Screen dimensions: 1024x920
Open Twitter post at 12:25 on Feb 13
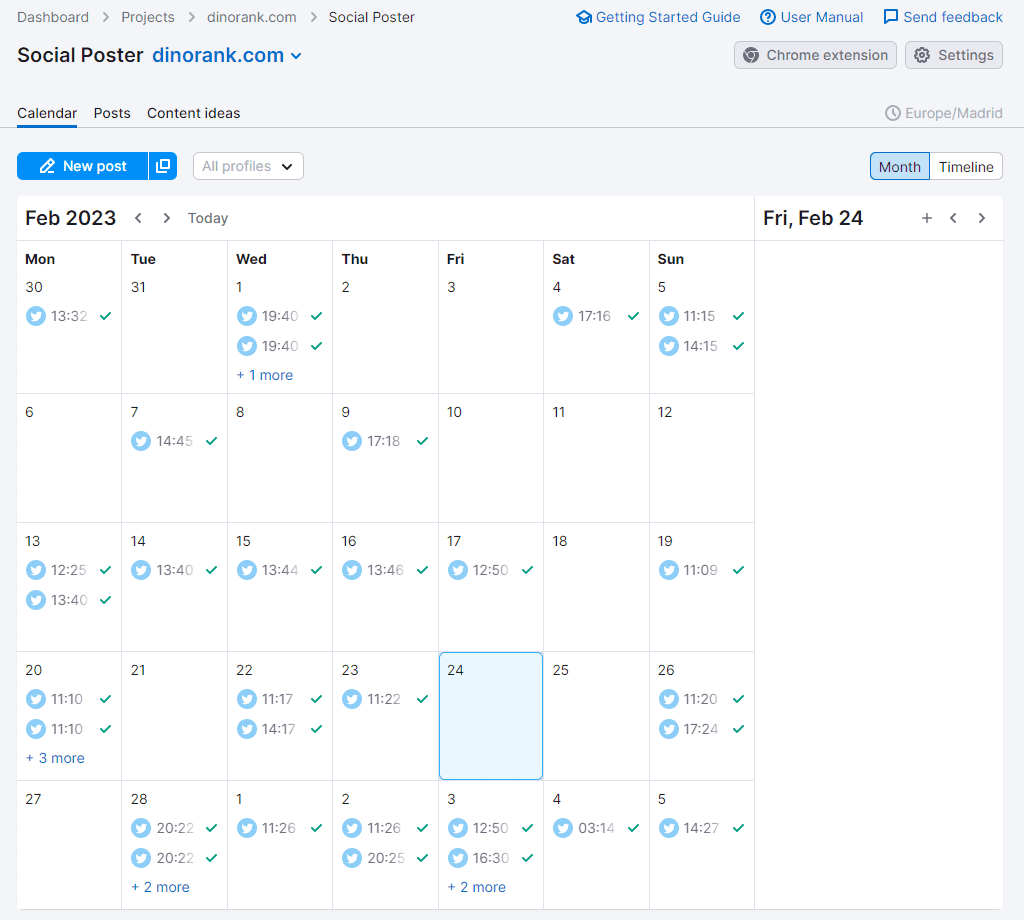(x=69, y=570)
